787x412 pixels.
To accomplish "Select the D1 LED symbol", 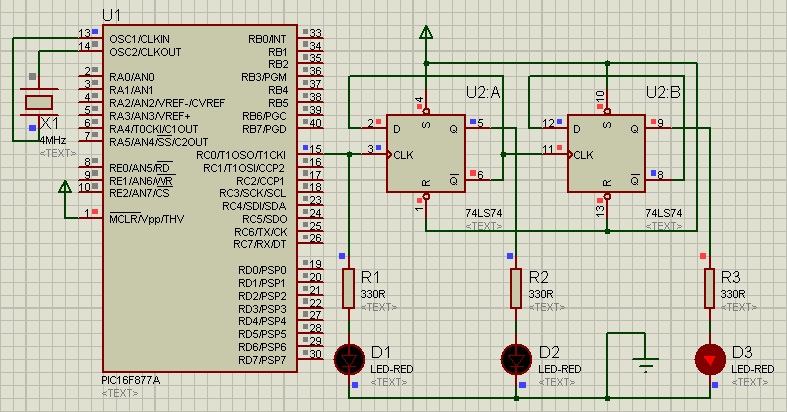I will click(349, 356).
